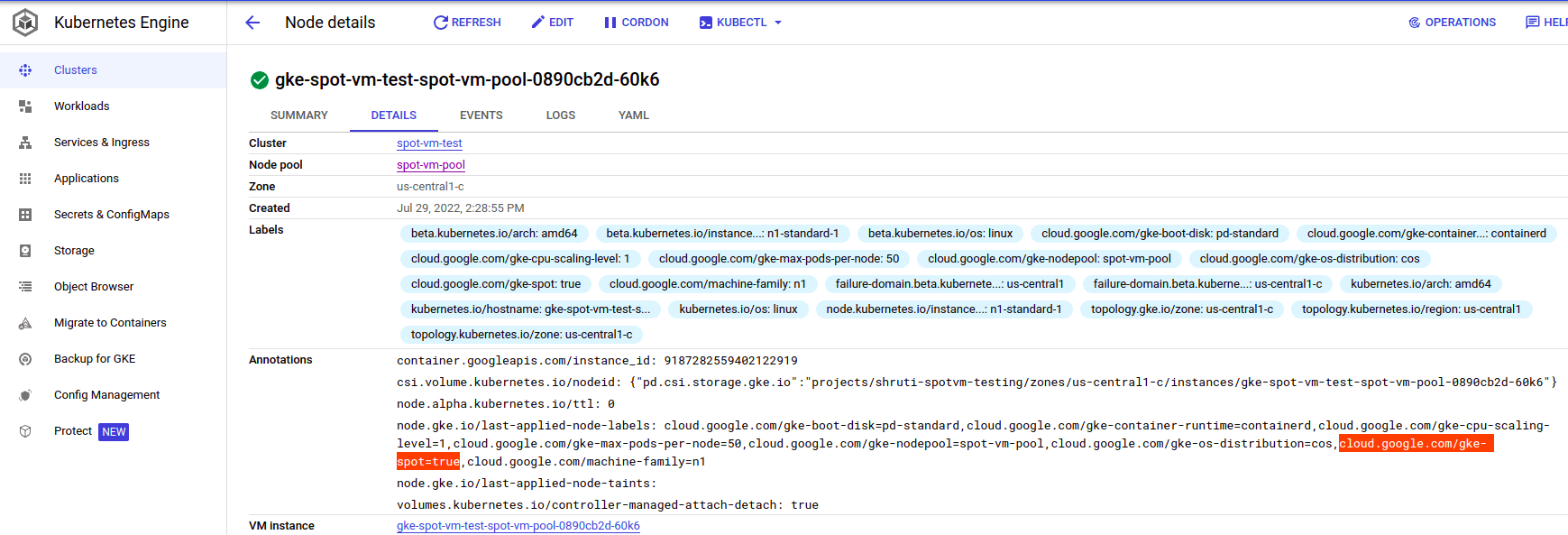Switch to the YAML tab
1568x535 pixels.
[x=634, y=115]
